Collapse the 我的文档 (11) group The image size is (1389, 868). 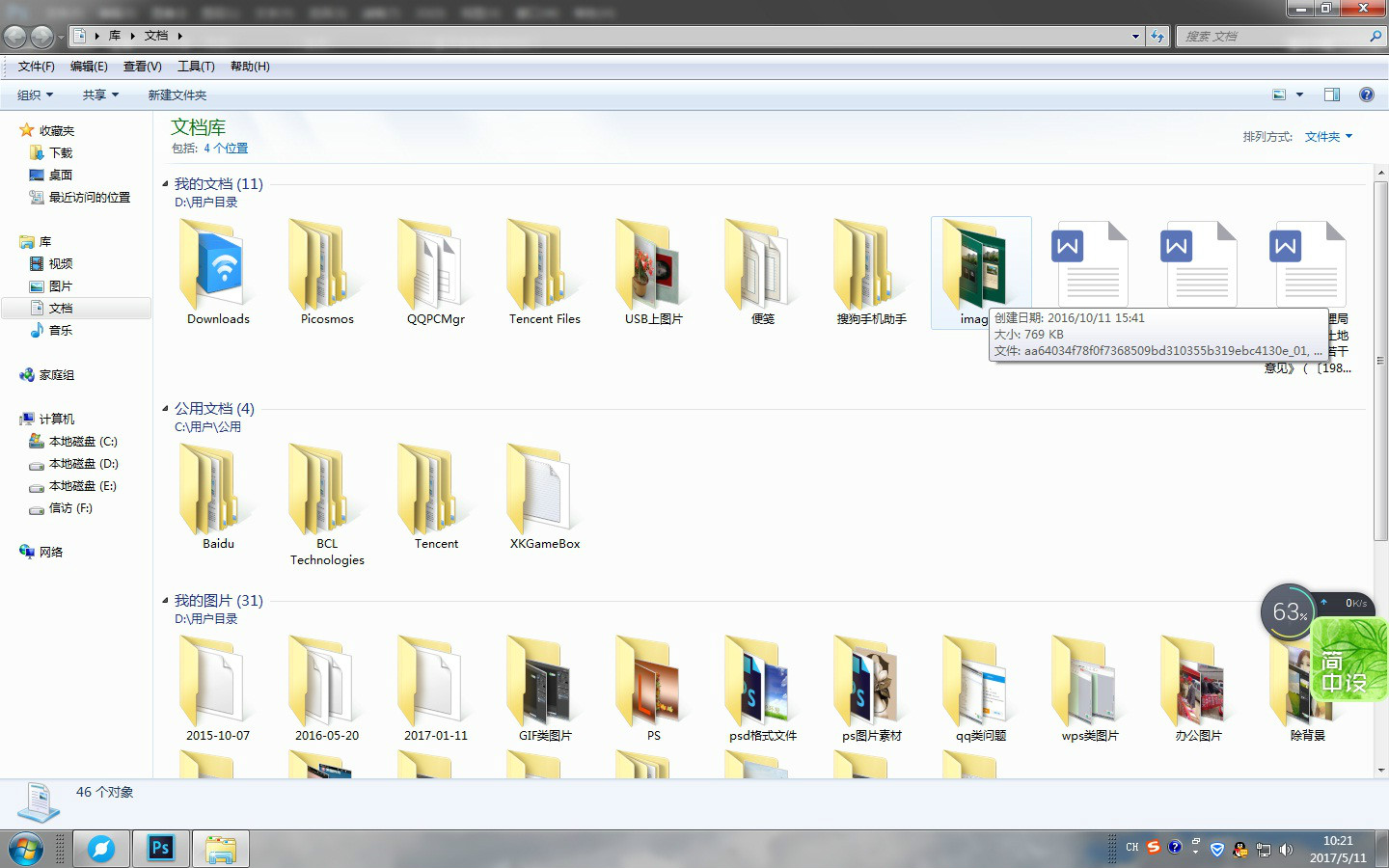pyautogui.click(x=165, y=183)
